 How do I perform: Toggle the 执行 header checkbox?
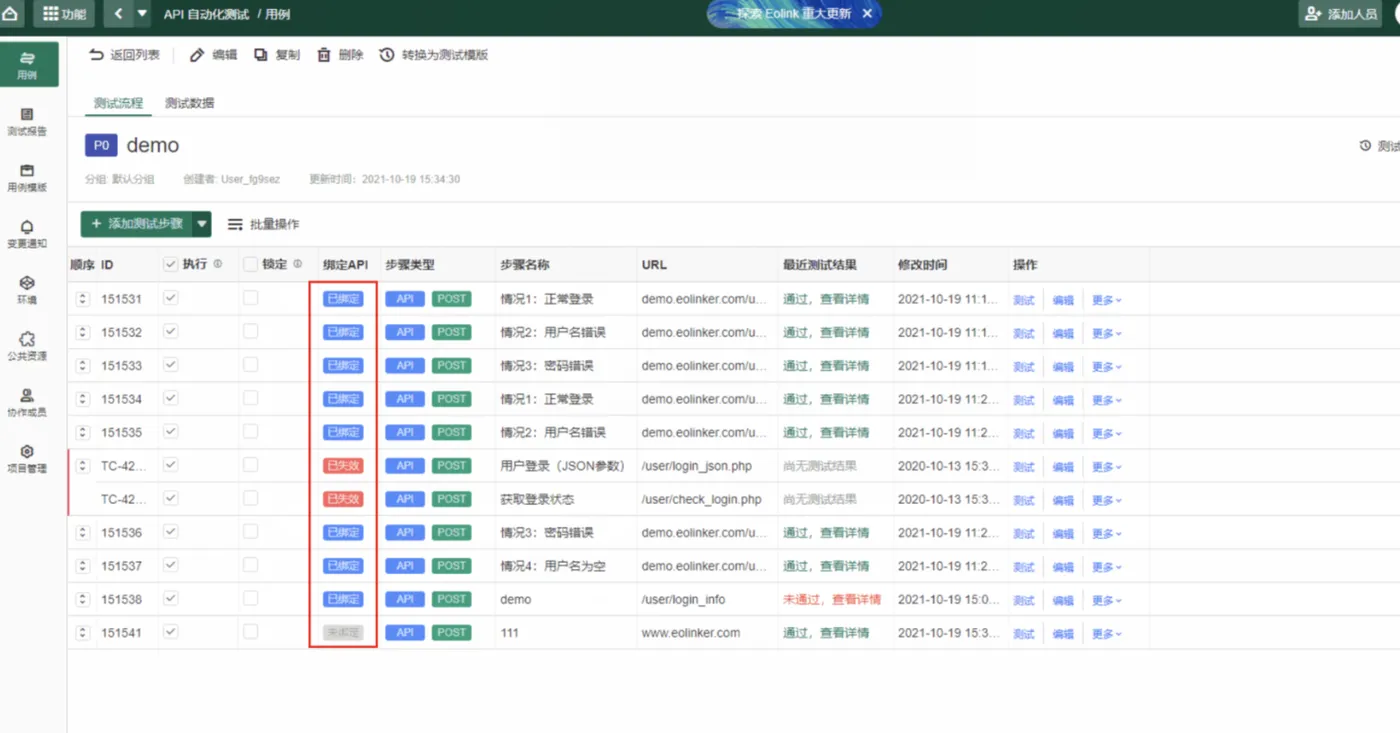(170, 264)
